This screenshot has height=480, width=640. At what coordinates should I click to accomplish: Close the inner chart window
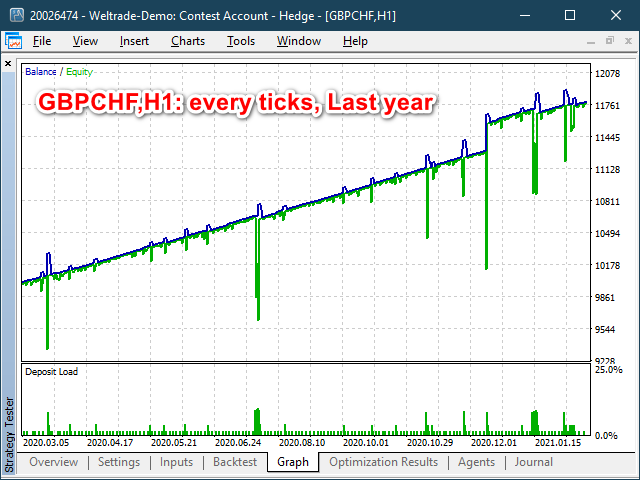pos(629,41)
